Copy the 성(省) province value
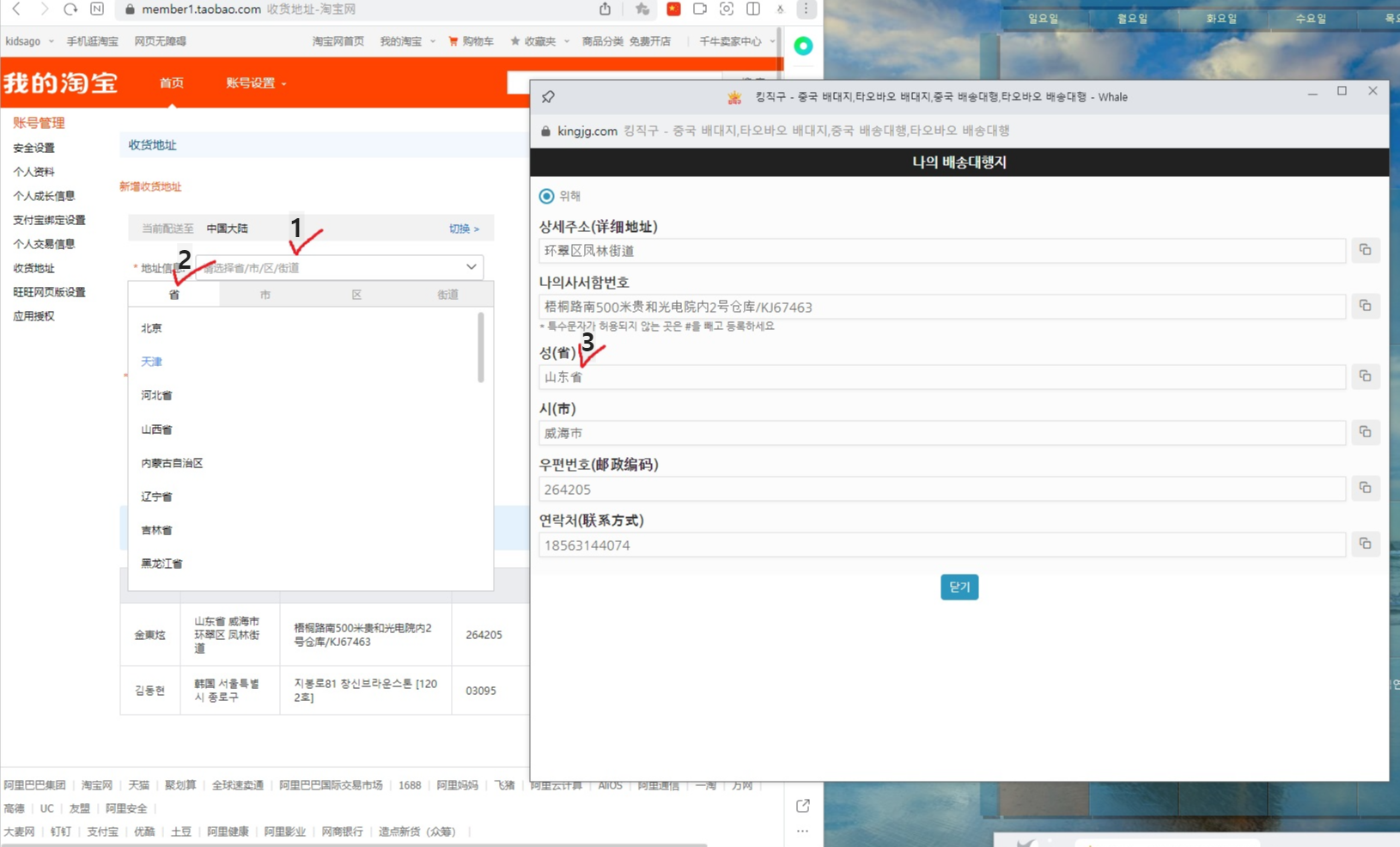 click(1365, 376)
